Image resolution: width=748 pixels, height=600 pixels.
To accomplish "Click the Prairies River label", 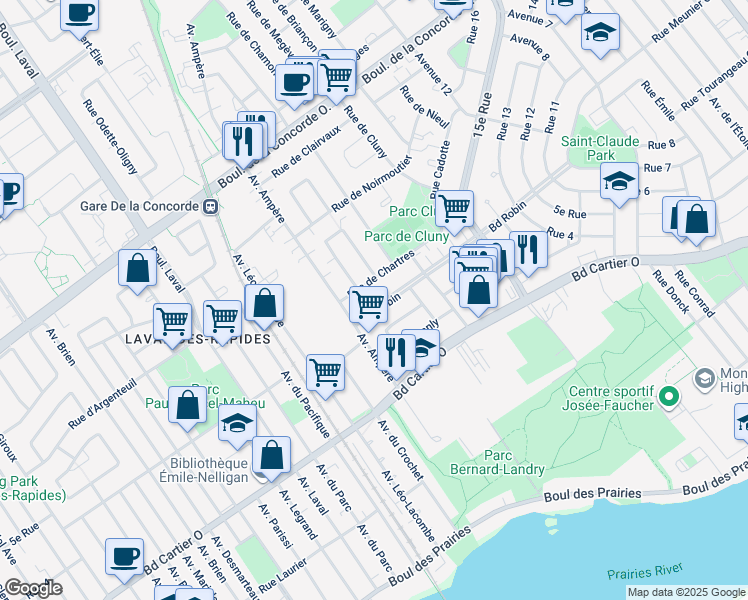I will (x=645, y=571).
